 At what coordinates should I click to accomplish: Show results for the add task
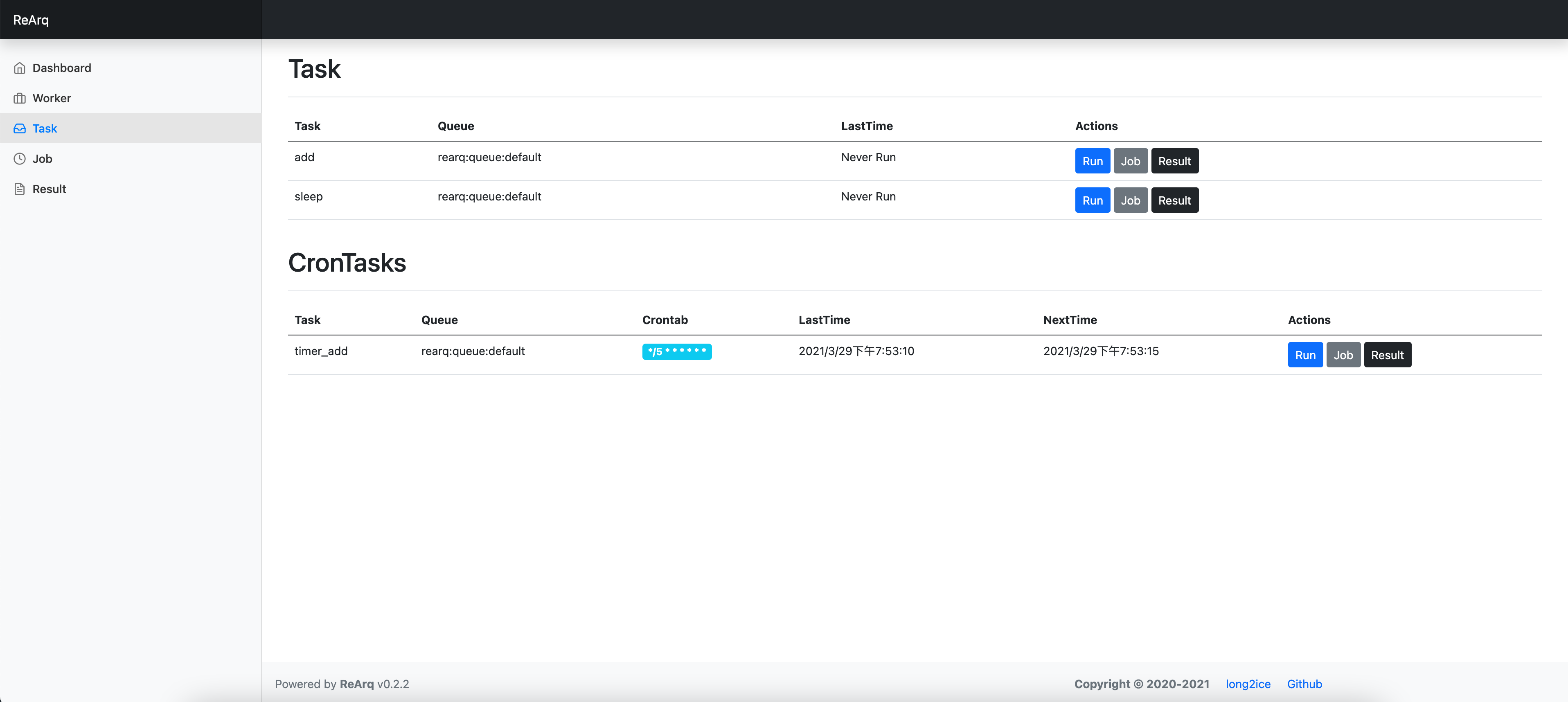[x=1174, y=161]
